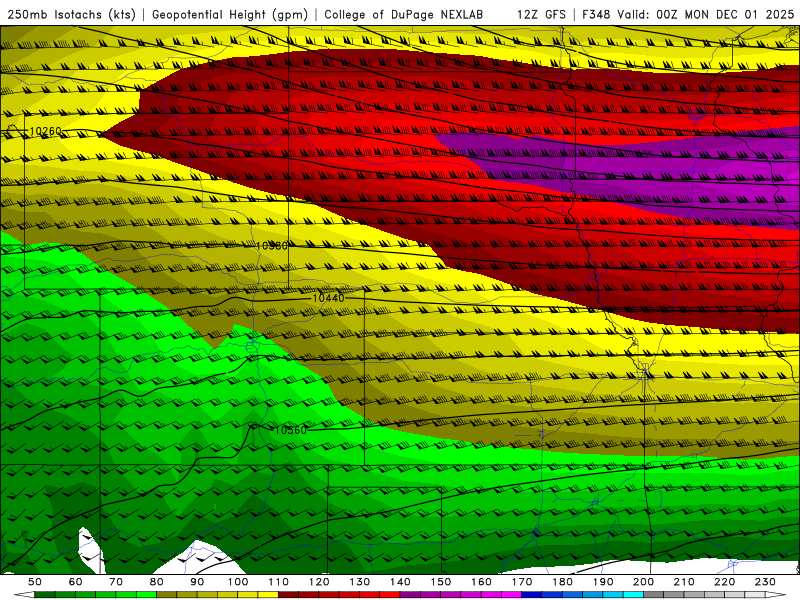800x600 pixels.
Task: Click the 180 value on color scale
Action: [563, 582]
